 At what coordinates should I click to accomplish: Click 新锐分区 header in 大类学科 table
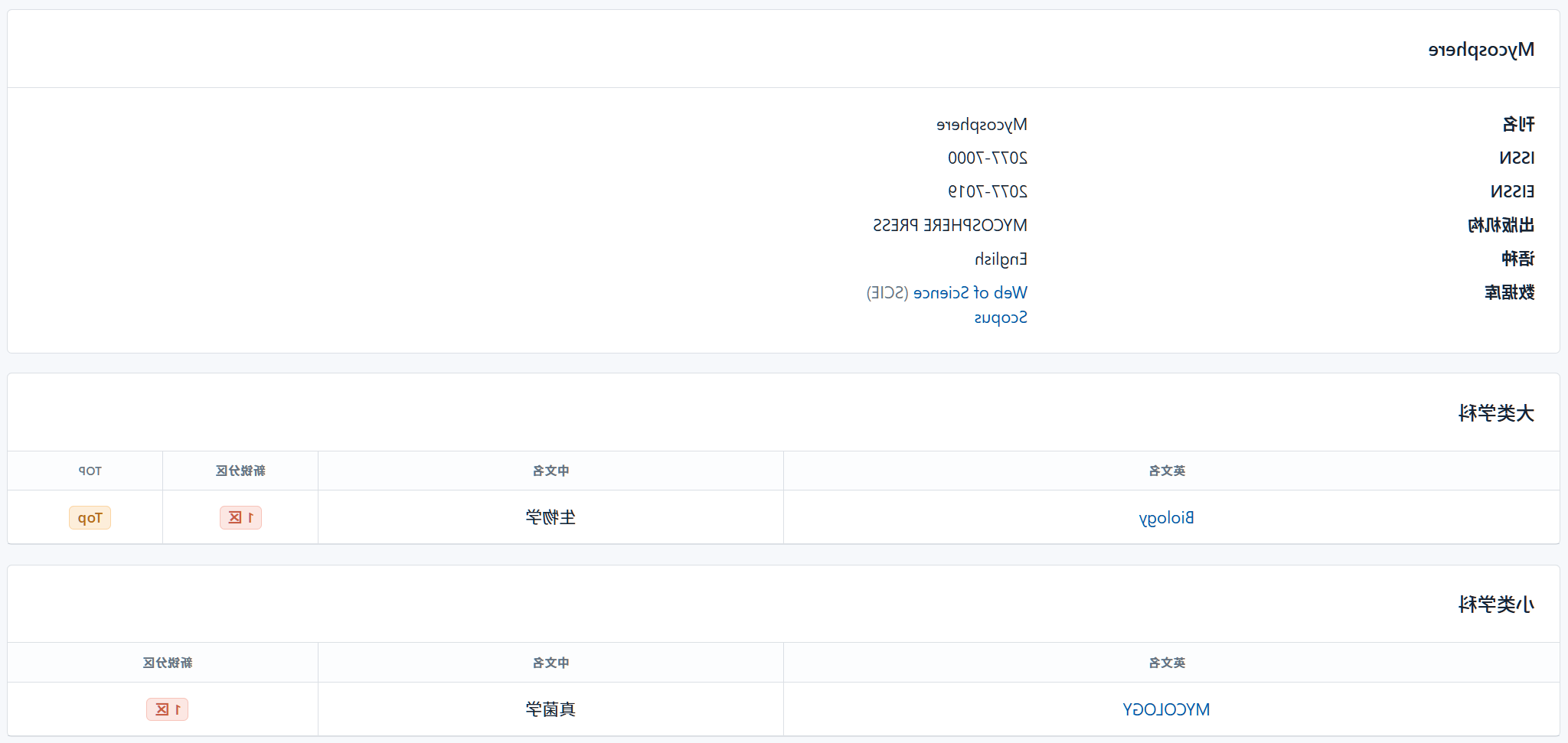[x=240, y=471]
